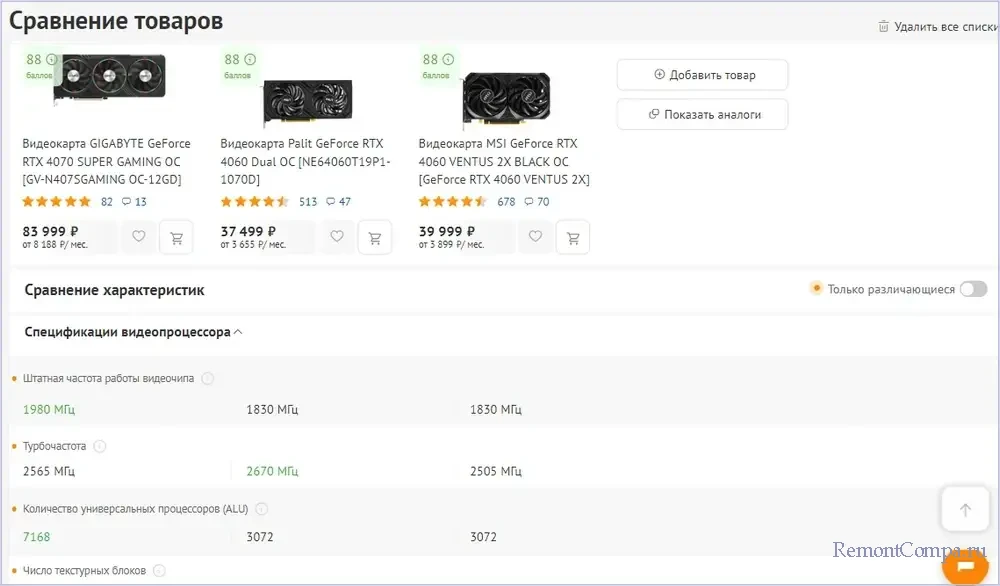Open MSI GeForce RTX 4060 VENTUS link
This screenshot has width=1000, height=586.
click(503, 161)
